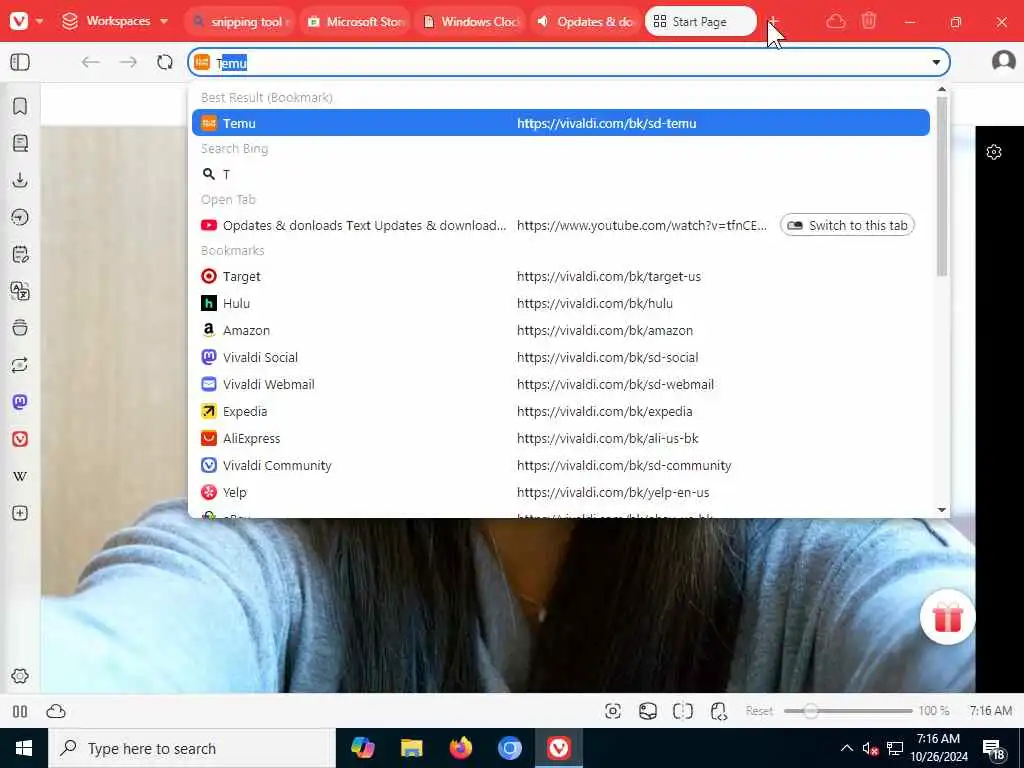Toggle Break Mode in status bar
This screenshot has width=1024, height=768.
tap(20, 711)
